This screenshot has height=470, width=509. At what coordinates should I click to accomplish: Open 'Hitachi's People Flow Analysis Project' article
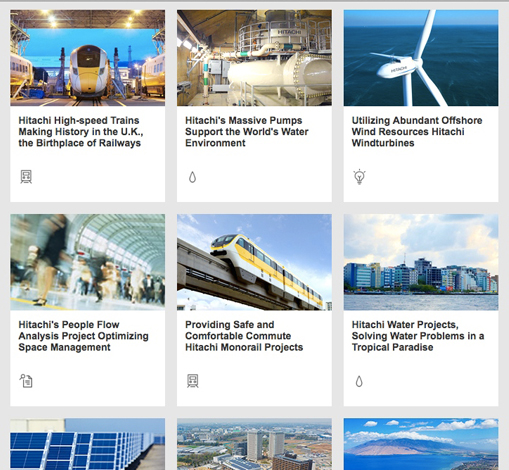click(x=83, y=336)
